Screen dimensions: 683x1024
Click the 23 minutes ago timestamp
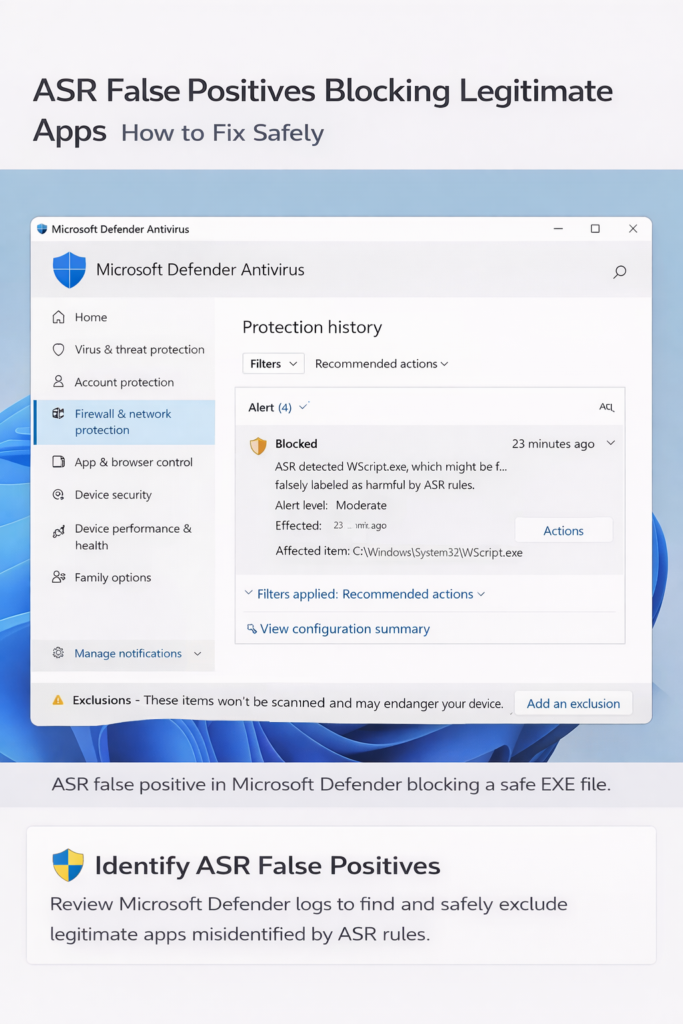pos(553,444)
